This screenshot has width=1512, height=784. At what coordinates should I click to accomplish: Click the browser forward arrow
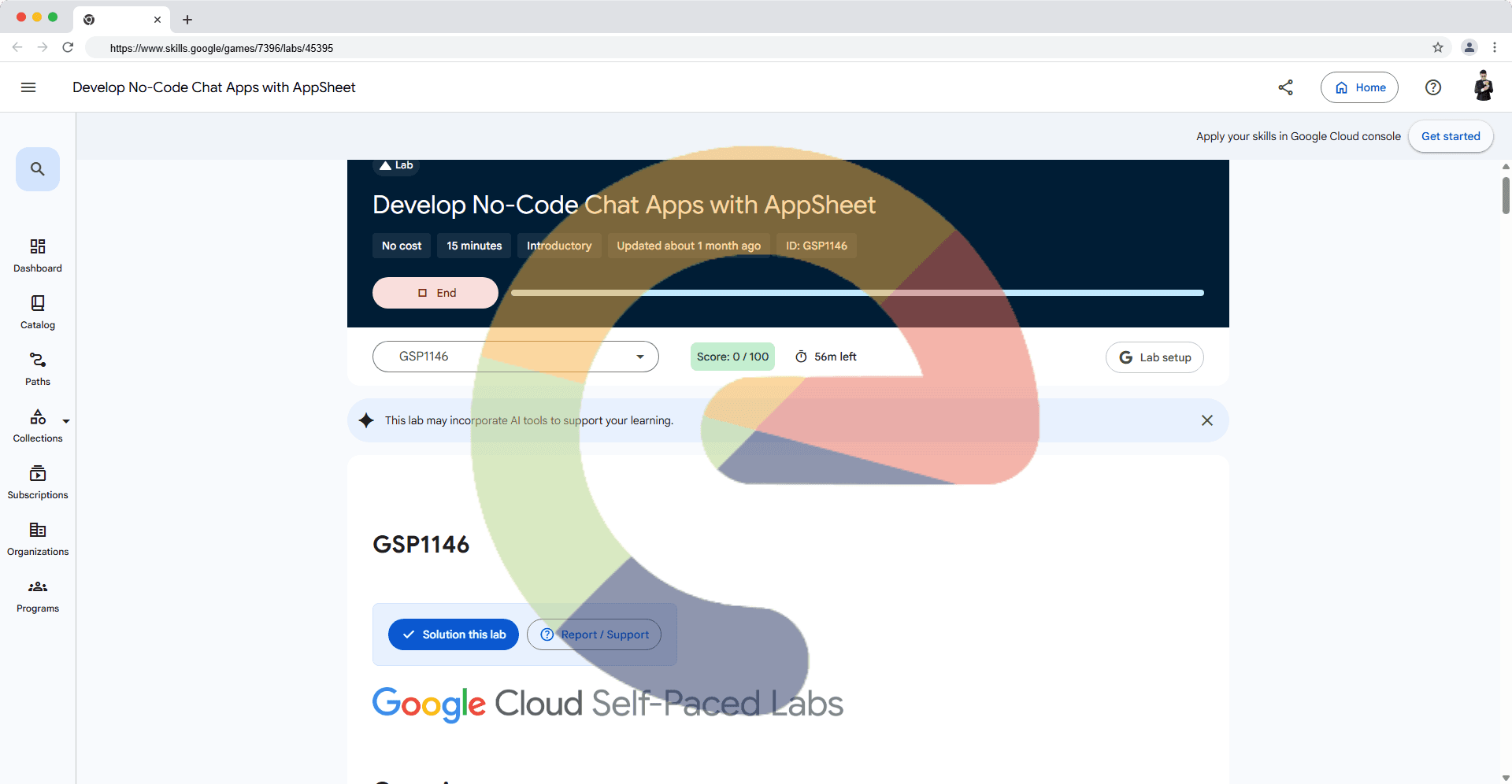43,47
